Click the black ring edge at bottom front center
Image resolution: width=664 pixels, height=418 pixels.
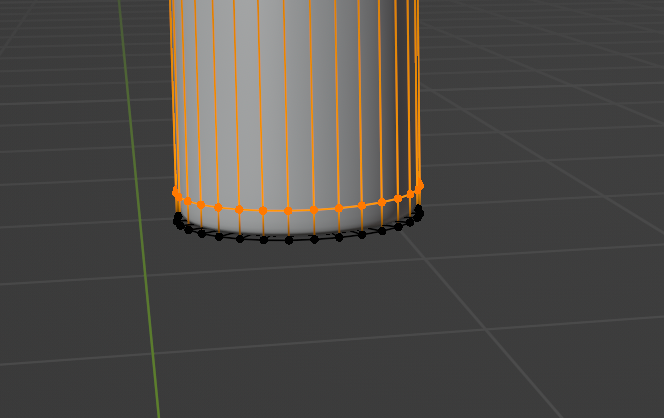pyautogui.click(x=301, y=240)
